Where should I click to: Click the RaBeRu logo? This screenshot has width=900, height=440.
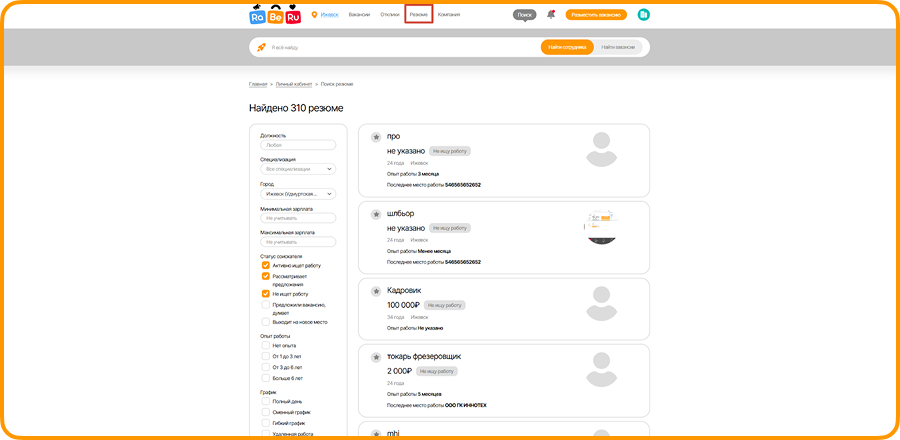[275, 15]
